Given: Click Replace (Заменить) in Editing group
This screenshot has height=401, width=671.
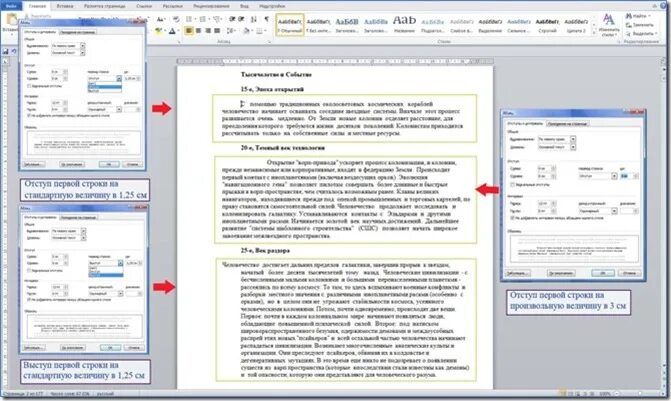Looking at the screenshot, I should point(640,25).
